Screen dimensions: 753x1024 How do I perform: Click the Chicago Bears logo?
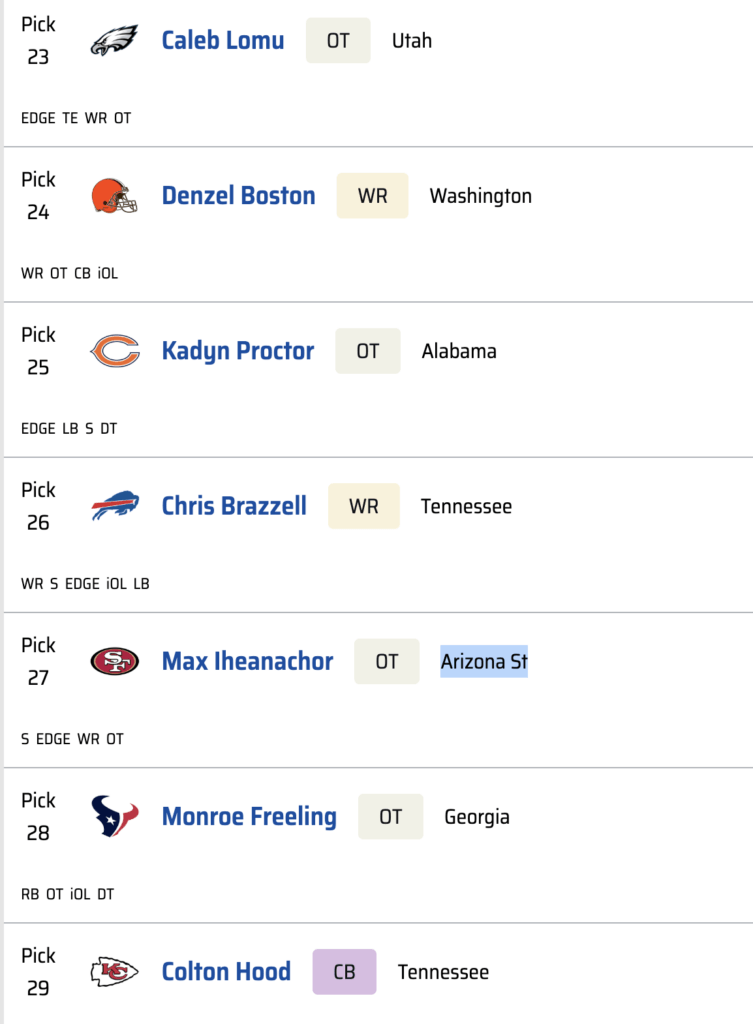(114, 351)
